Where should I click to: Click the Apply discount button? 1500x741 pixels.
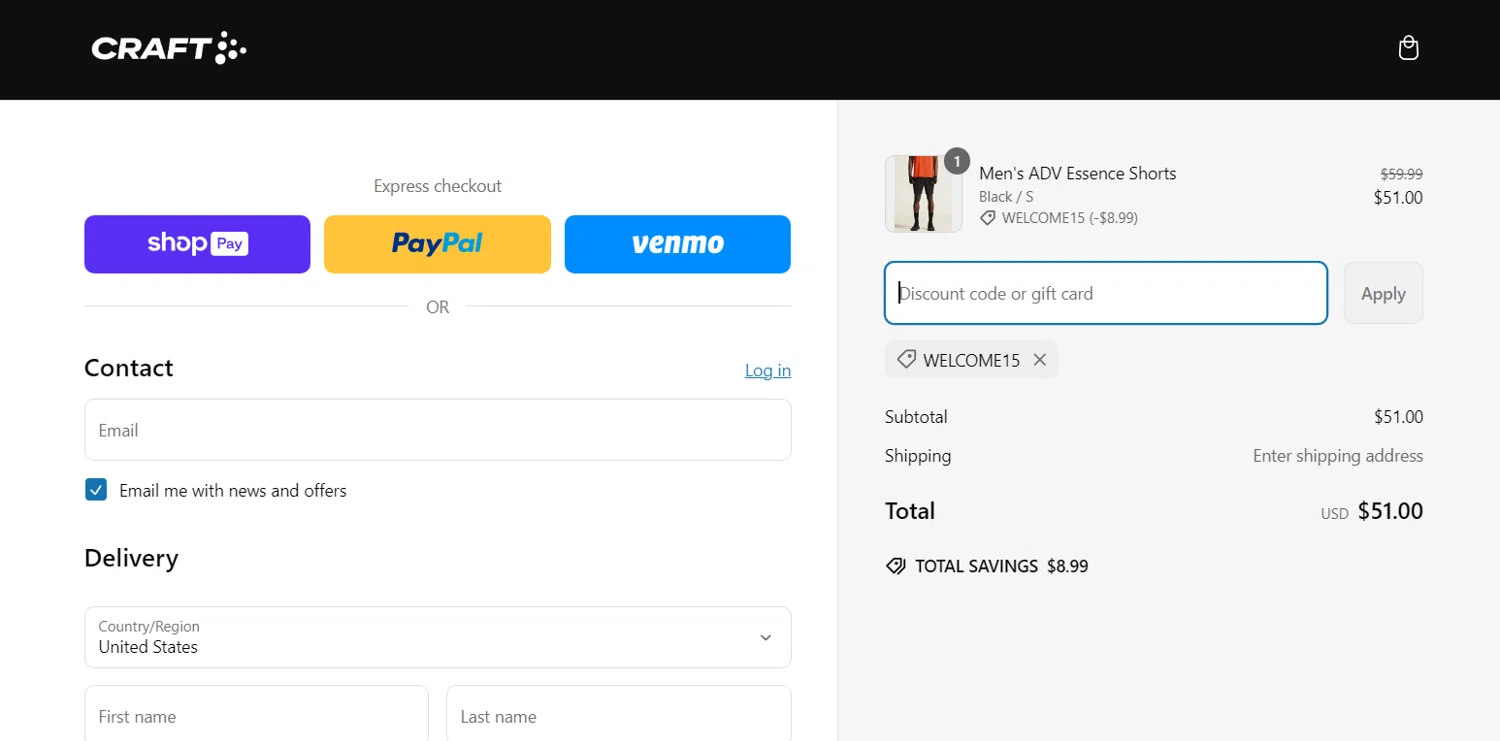(1383, 293)
